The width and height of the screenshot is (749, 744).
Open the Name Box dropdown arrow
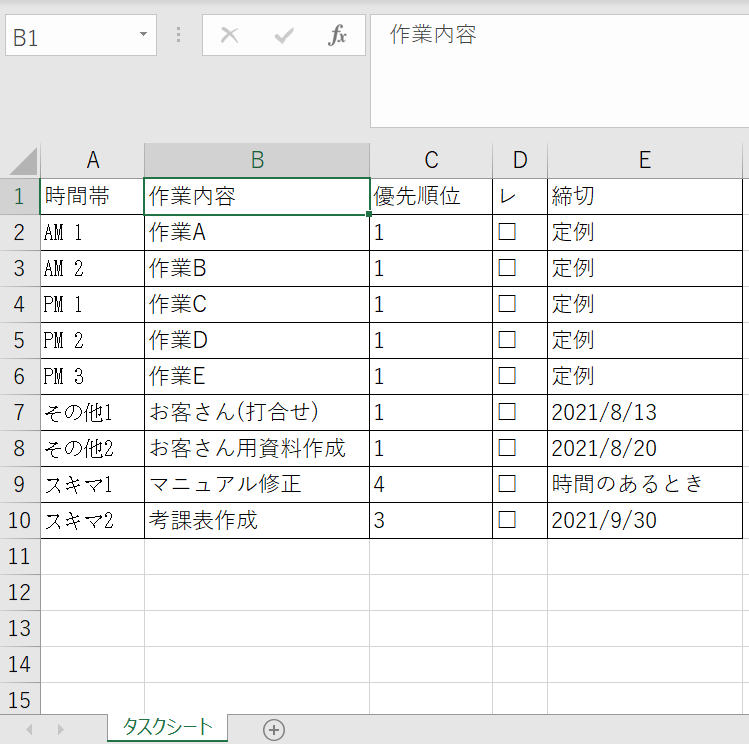click(x=143, y=34)
